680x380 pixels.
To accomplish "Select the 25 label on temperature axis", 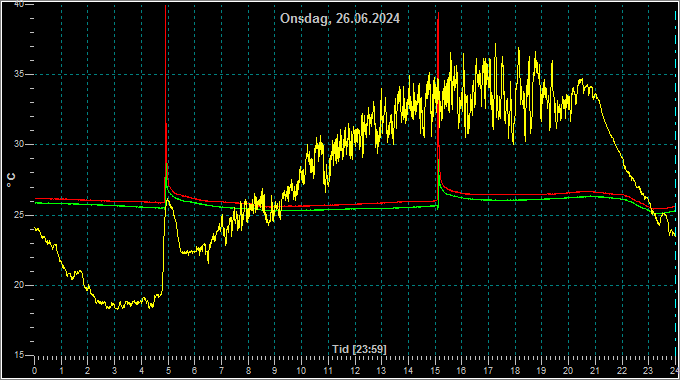I will (19, 215).
